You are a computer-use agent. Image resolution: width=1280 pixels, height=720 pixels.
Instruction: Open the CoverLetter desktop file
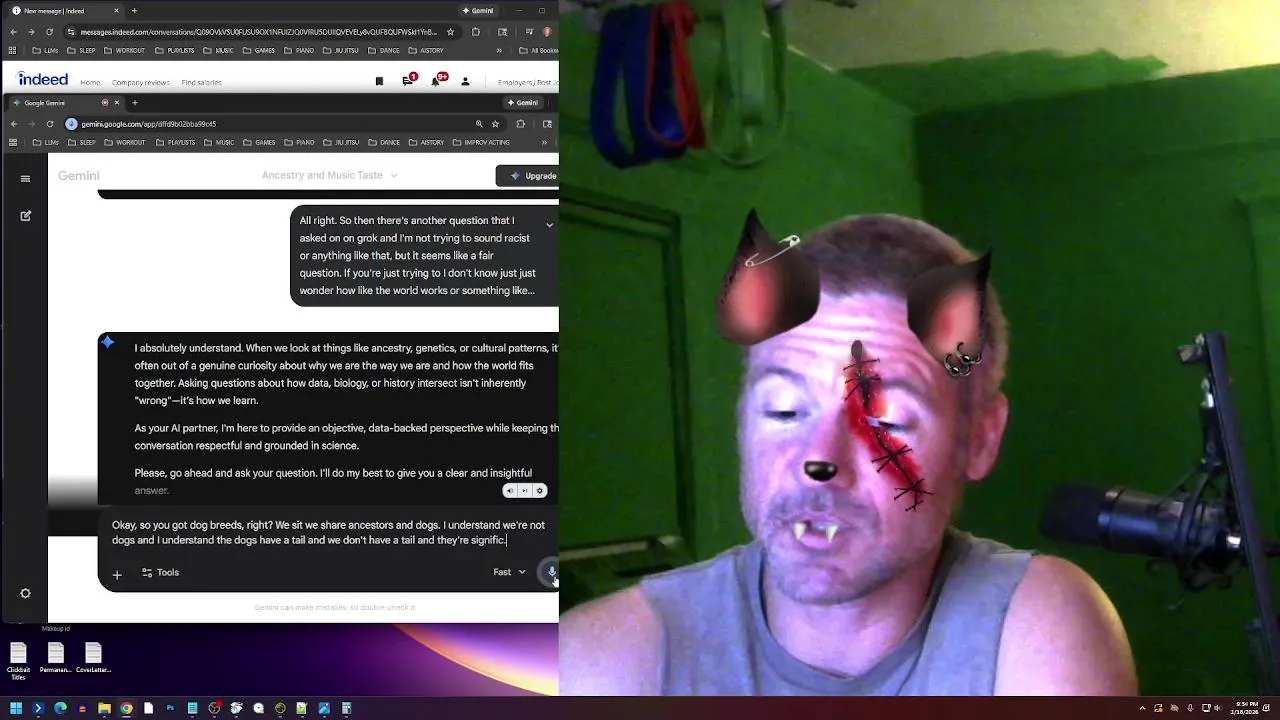(93, 658)
